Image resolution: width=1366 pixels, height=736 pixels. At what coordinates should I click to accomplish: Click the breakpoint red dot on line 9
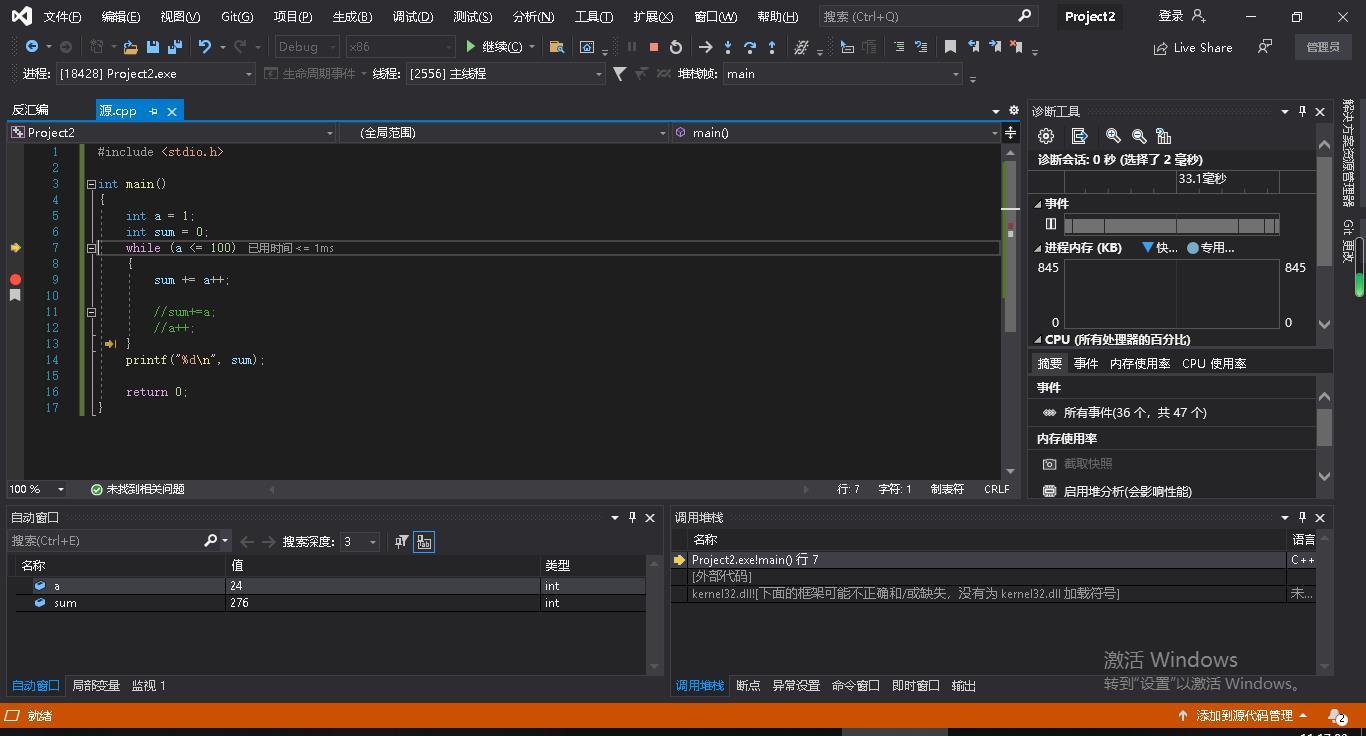[x=15, y=280]
